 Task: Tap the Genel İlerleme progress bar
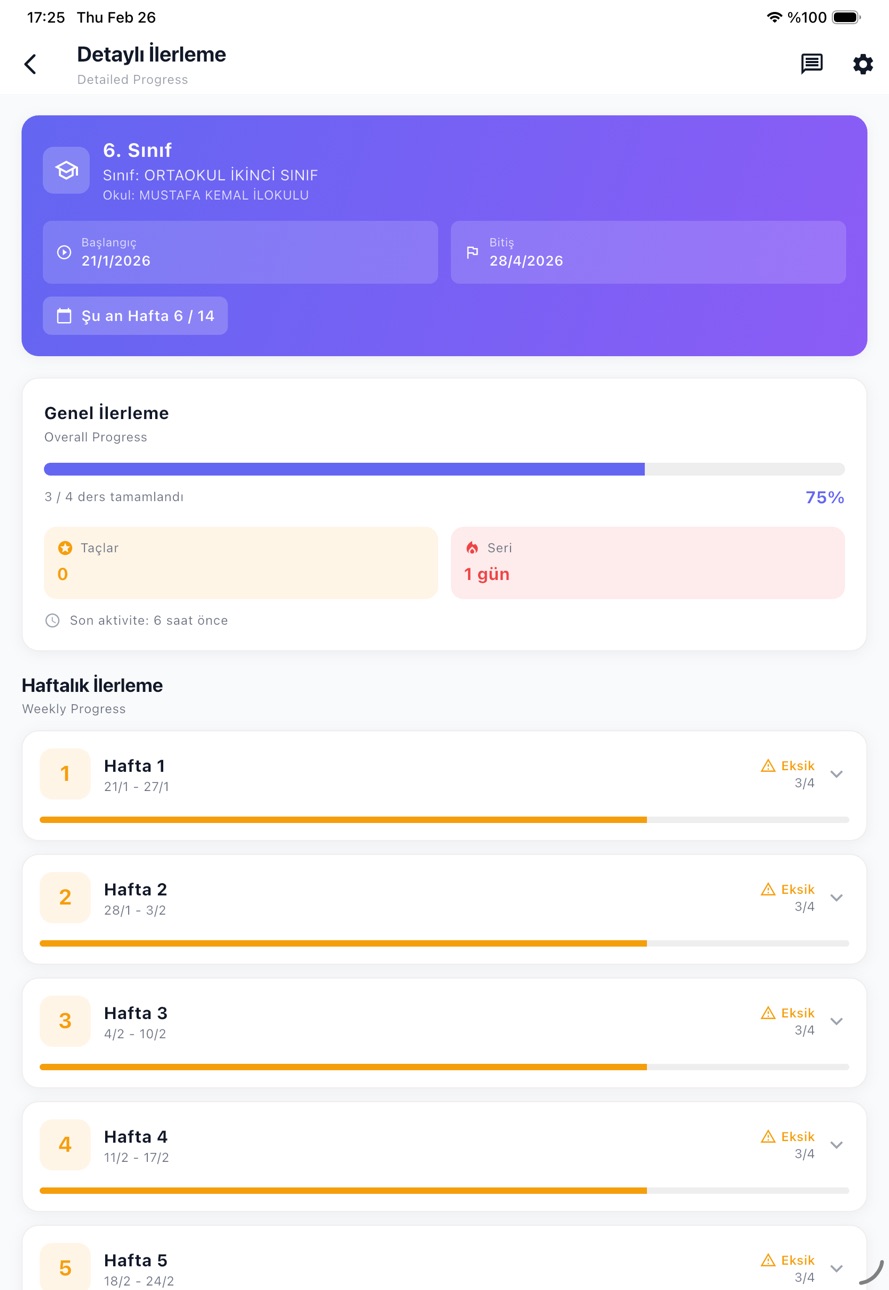(444, 469)
